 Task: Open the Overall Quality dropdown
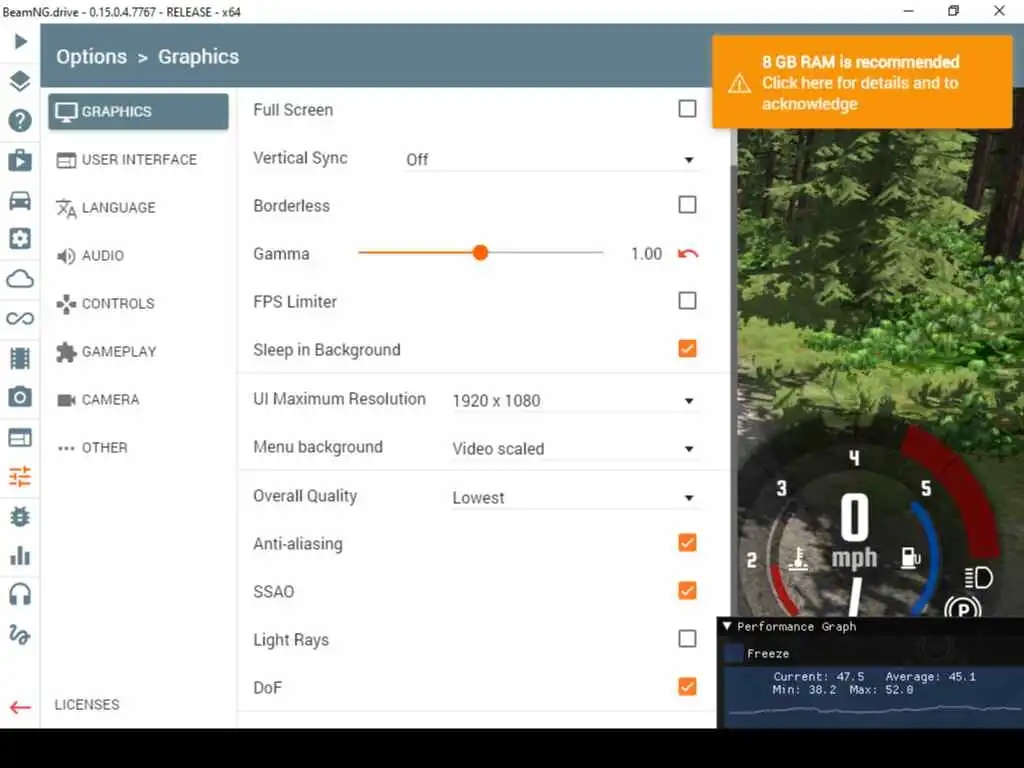[x=575, y=498]
